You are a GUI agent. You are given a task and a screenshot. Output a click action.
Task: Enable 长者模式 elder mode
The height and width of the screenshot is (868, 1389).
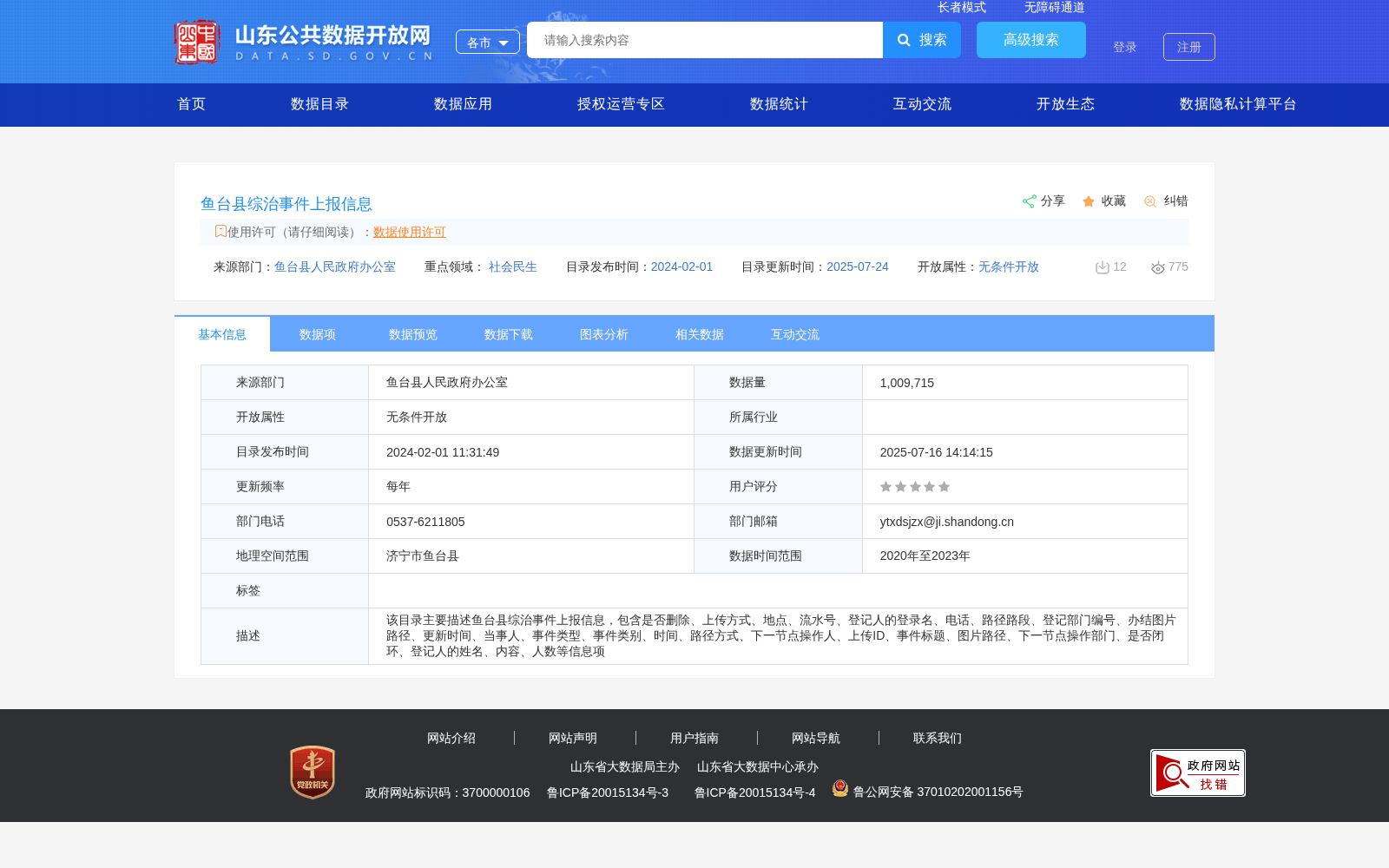coord(962,8)
